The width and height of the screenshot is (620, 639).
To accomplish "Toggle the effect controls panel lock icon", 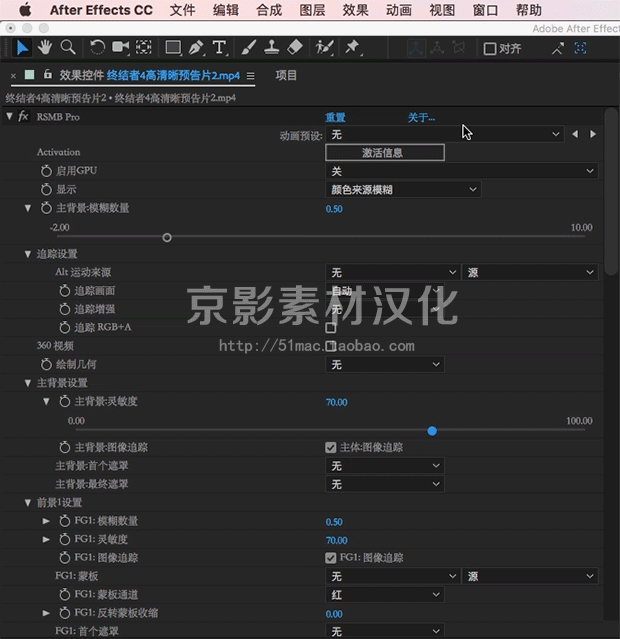I will pos(48,75).
